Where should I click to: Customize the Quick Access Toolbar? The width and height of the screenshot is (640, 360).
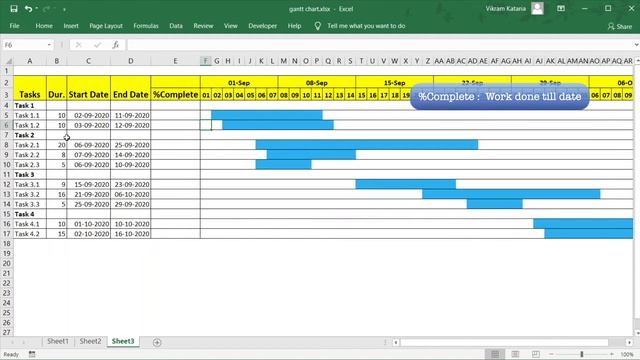click(64, 9)
